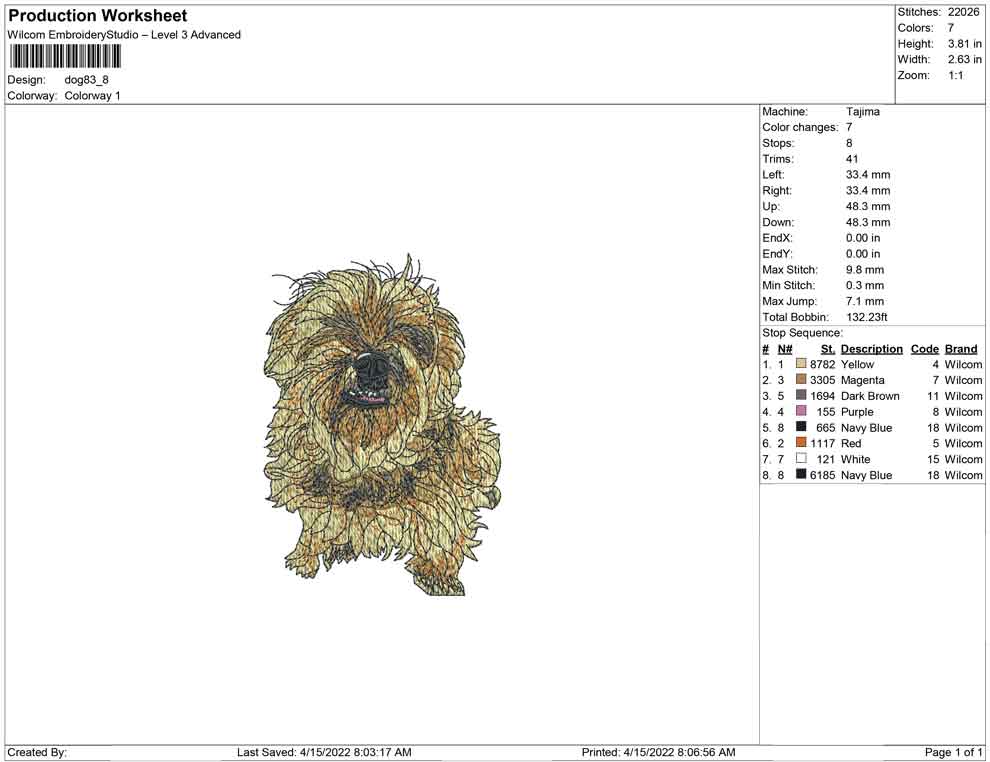
Task: Open the Code column header
Action: tap(924, 348)
